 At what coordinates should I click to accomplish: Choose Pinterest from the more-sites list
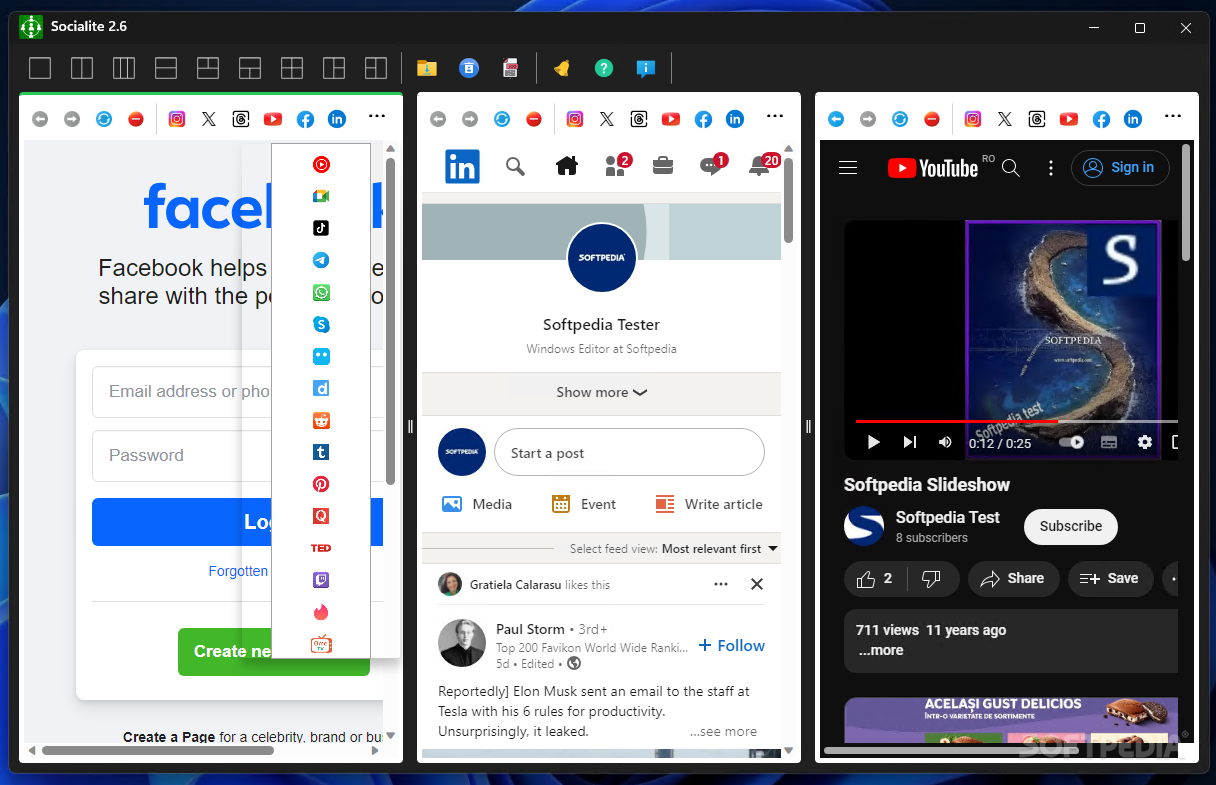[x=321, y=484]
